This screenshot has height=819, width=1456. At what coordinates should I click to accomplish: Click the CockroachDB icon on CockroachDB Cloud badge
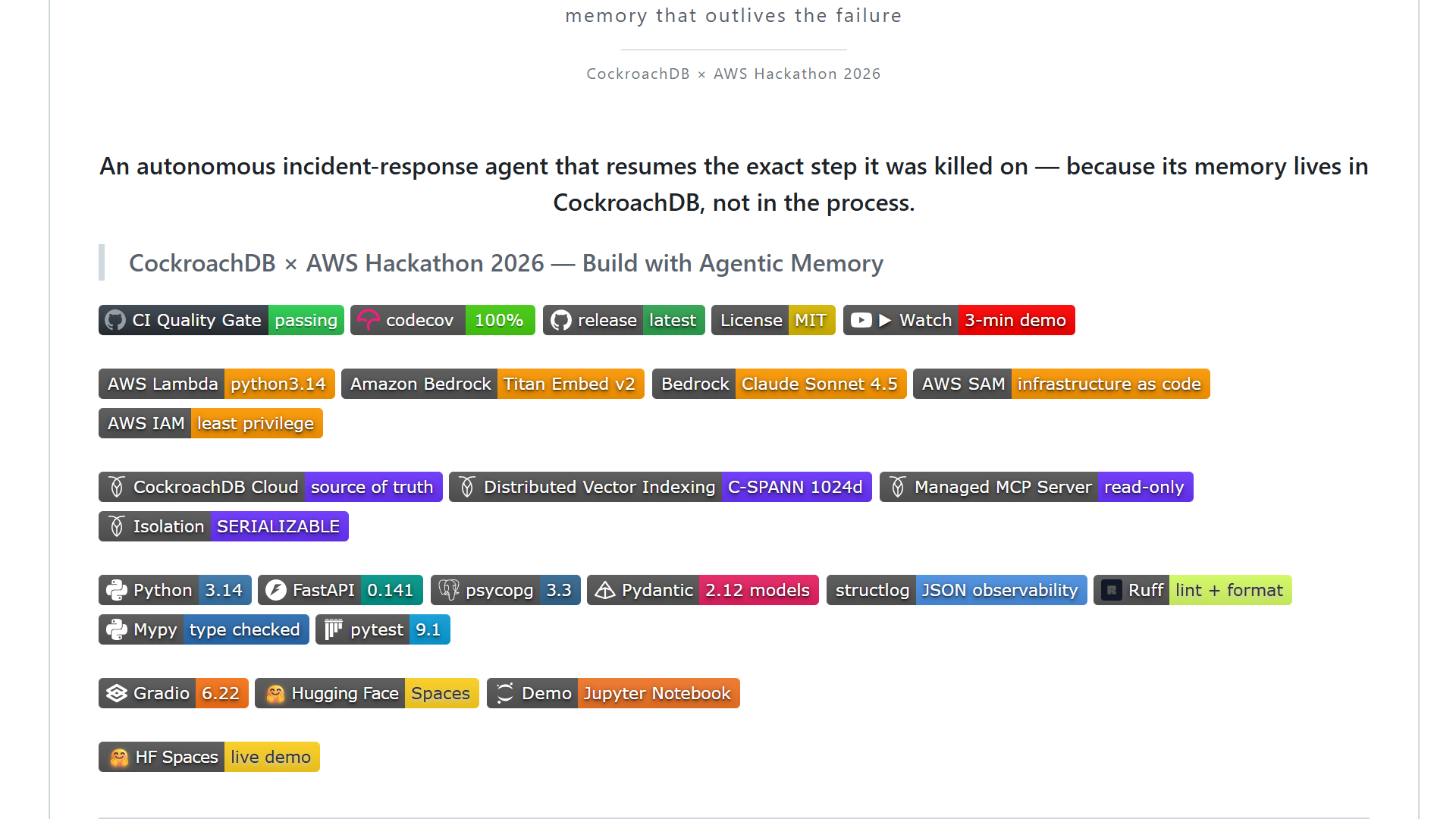click(117, 487)
